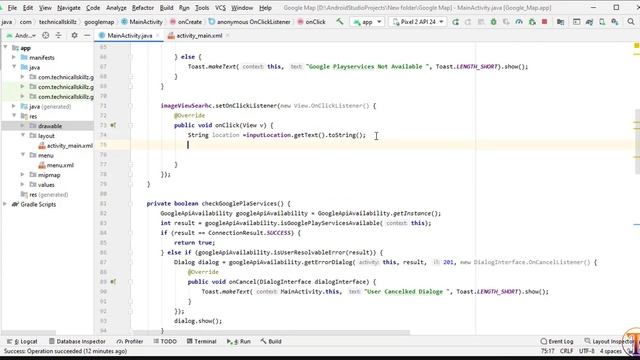
Task: Switch to the activity_main.xml editor tab
Action: coord(199,36)
